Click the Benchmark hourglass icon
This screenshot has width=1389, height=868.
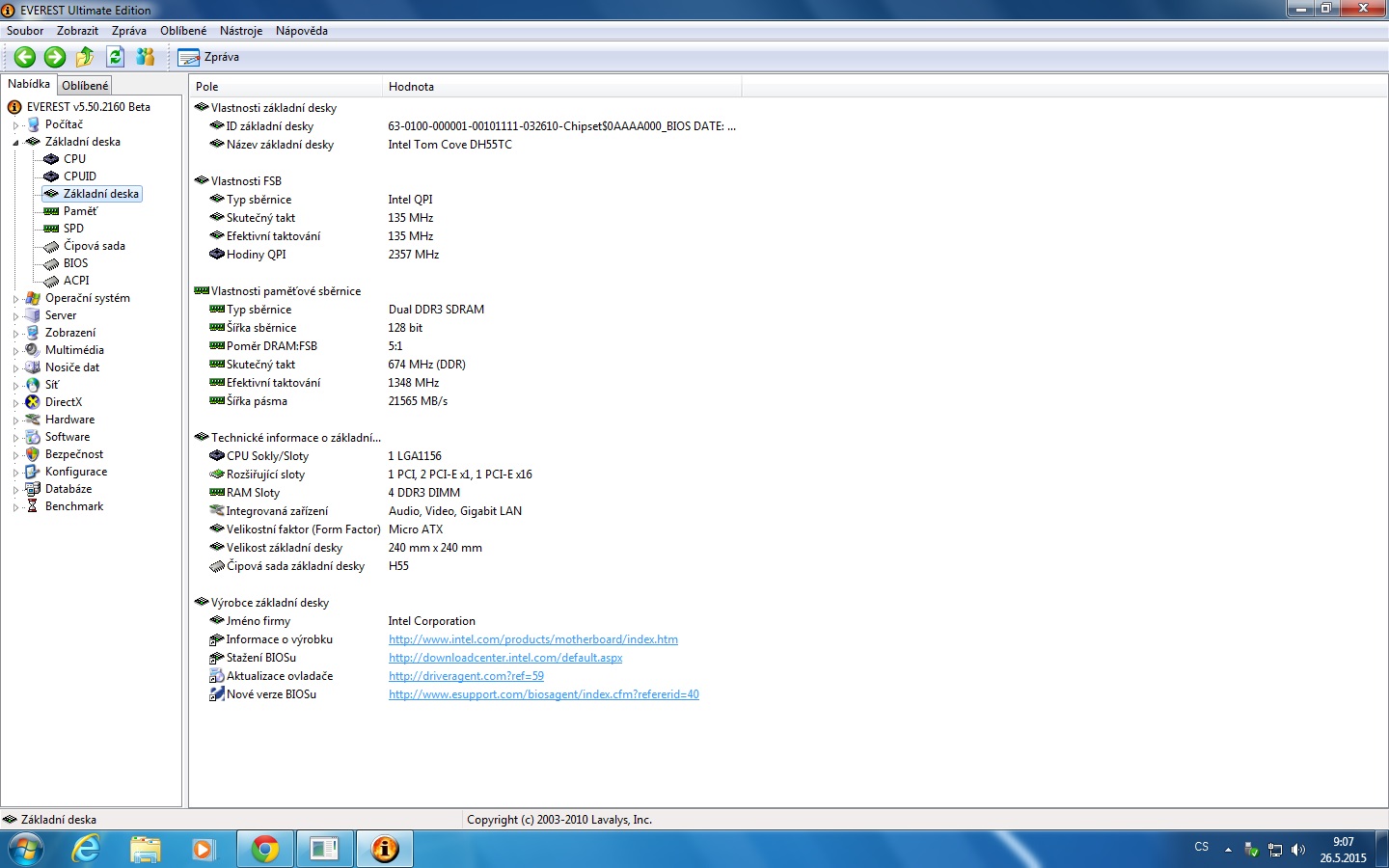(x=33, y=506)
